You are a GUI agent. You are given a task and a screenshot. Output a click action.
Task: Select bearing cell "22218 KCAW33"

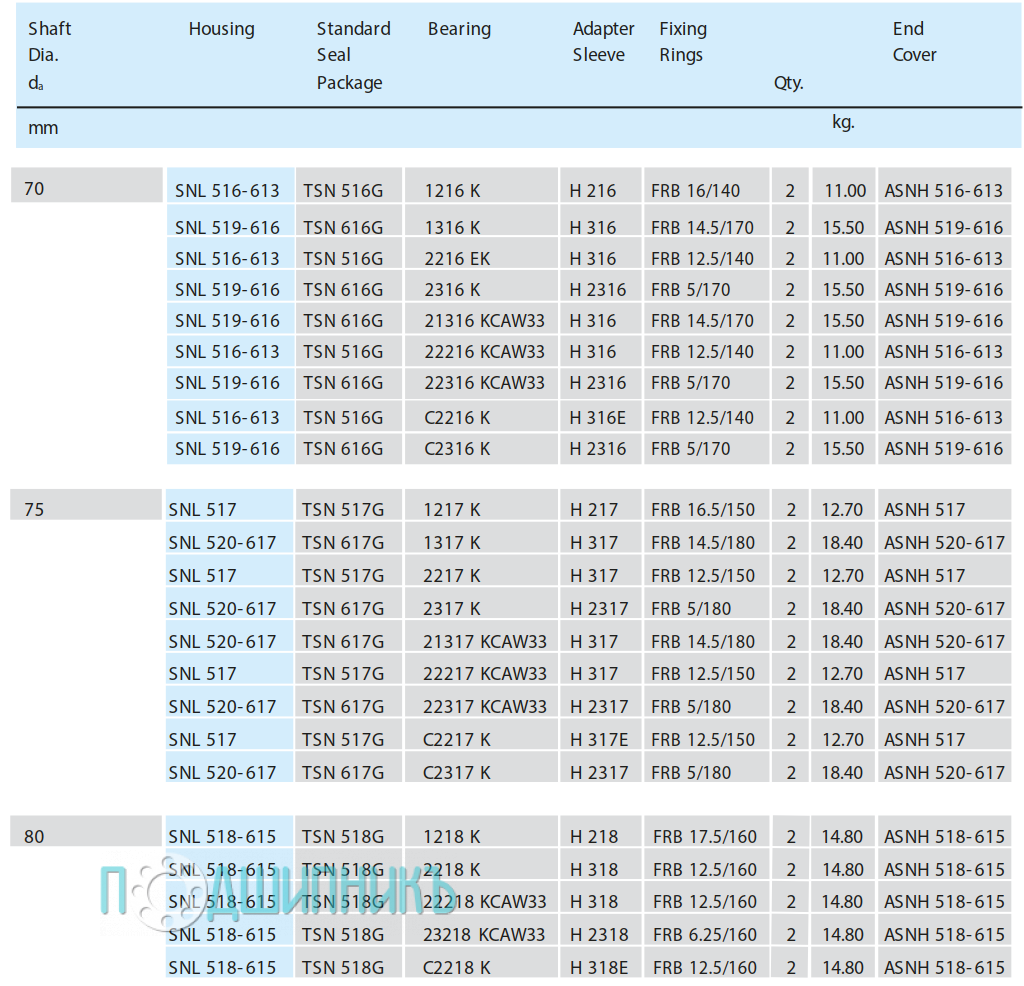pyautogui.click(x=482, y=898)
